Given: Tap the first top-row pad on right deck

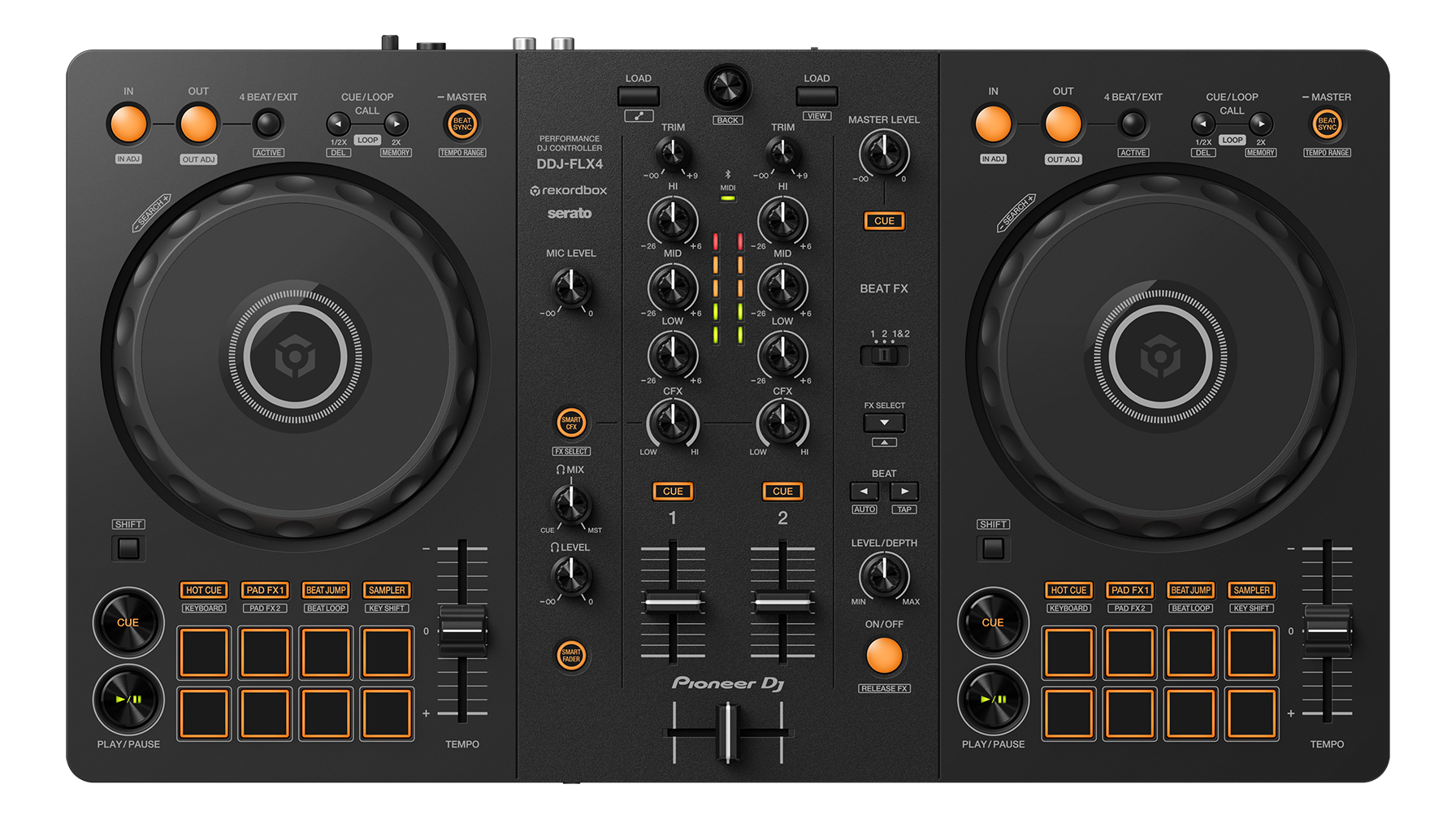Looking at the screenshot, I should click(1068, 652).
